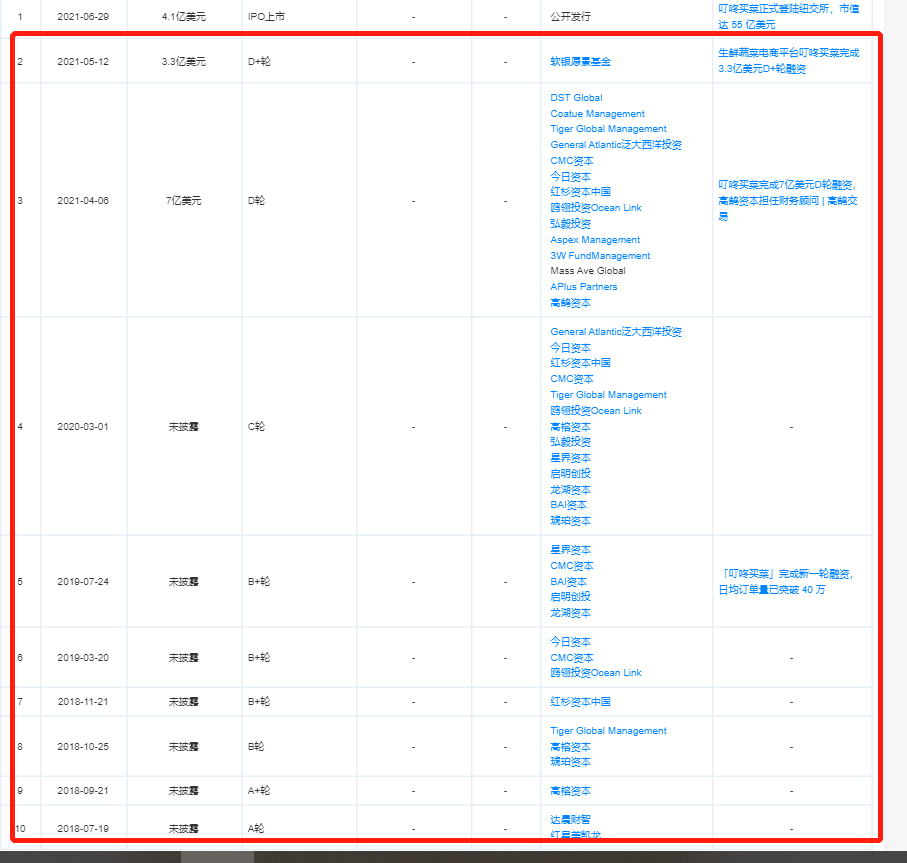This screenshot has width=907, height=863.
Task: Open 高榕资本 in the 2018-10-25 row
Action: 570,747
